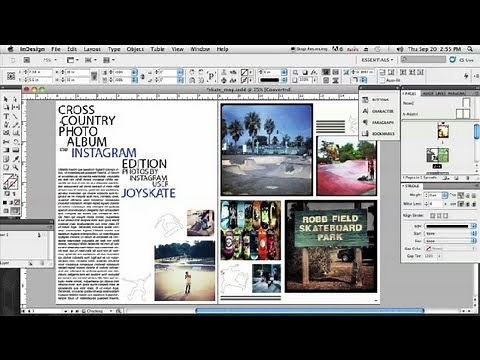Open the Apple menu
The image size is (480, 360).
point(10,49)
